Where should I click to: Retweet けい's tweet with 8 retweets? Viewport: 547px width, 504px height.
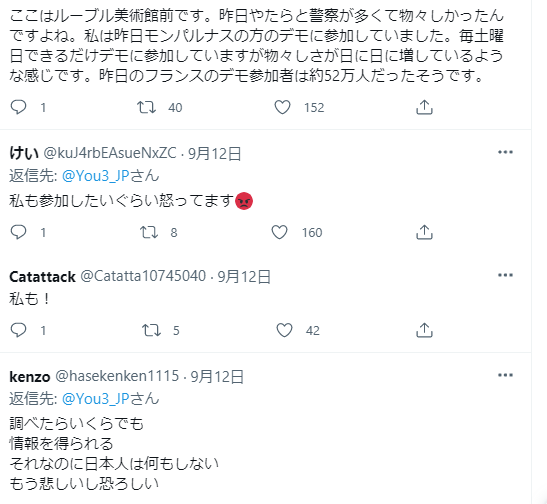149,232
